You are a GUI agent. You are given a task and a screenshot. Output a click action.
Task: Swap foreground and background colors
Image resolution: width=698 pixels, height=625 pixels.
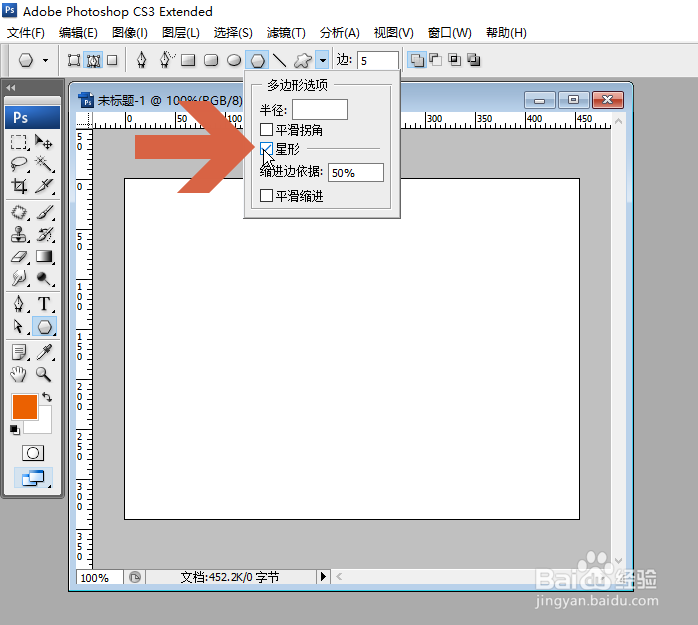[47, 397]
